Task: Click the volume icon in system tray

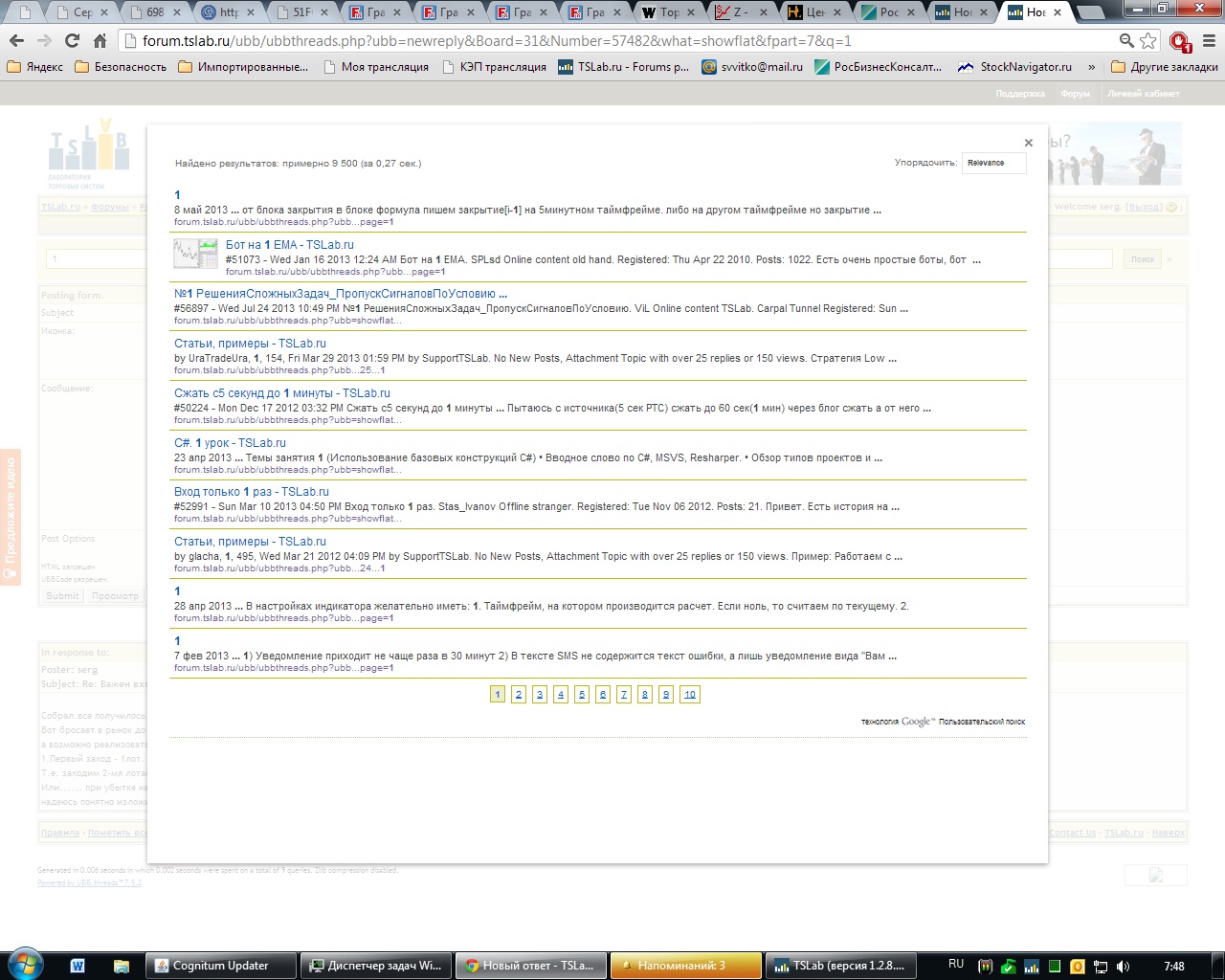Action: pyautogui.click(x=1123, y=966)
